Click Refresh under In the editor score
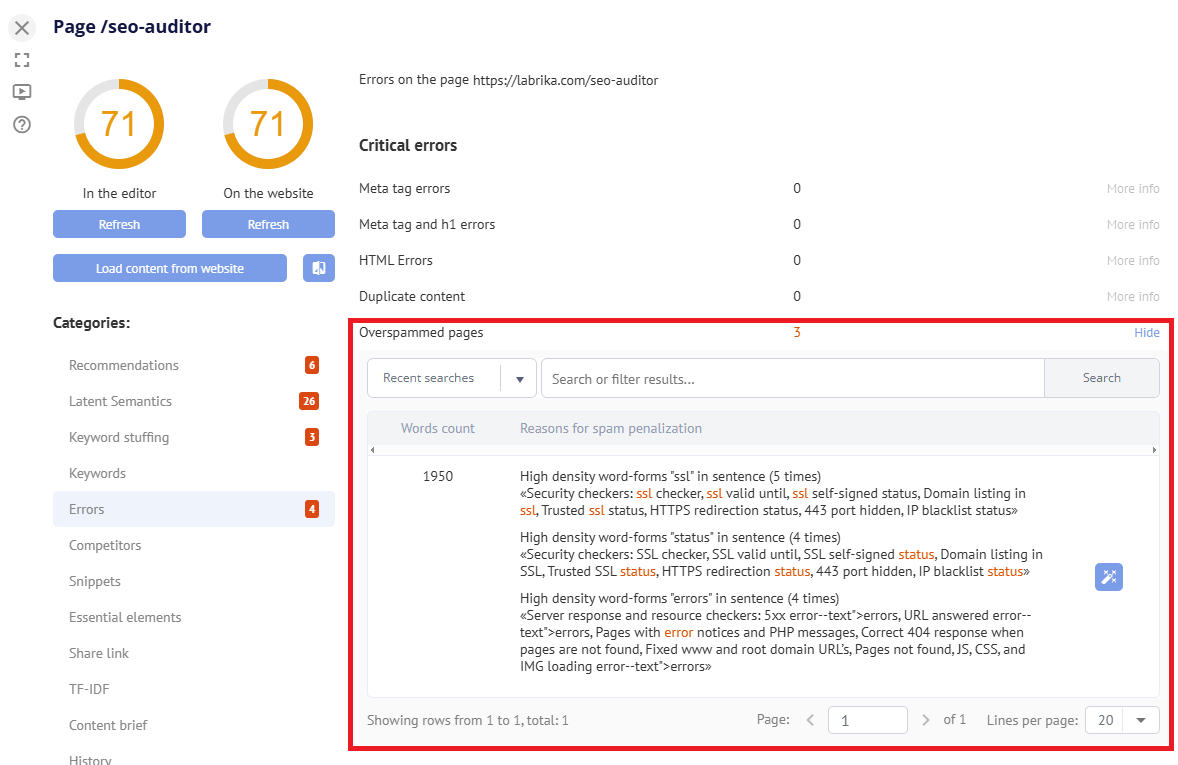Screen dimensions: 1178x765 click(119, 224)
